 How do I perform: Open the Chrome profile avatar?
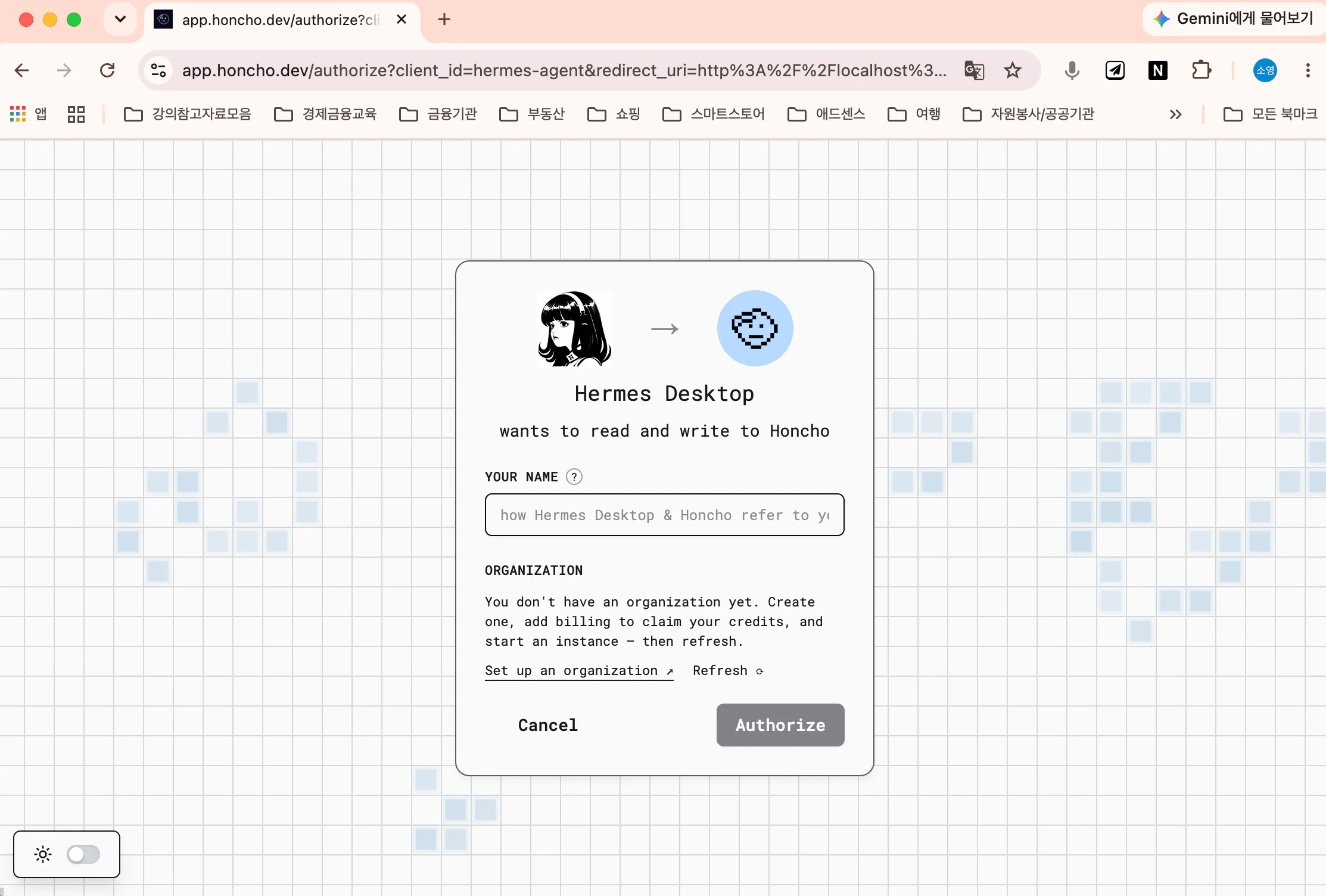coord(1265,70)
